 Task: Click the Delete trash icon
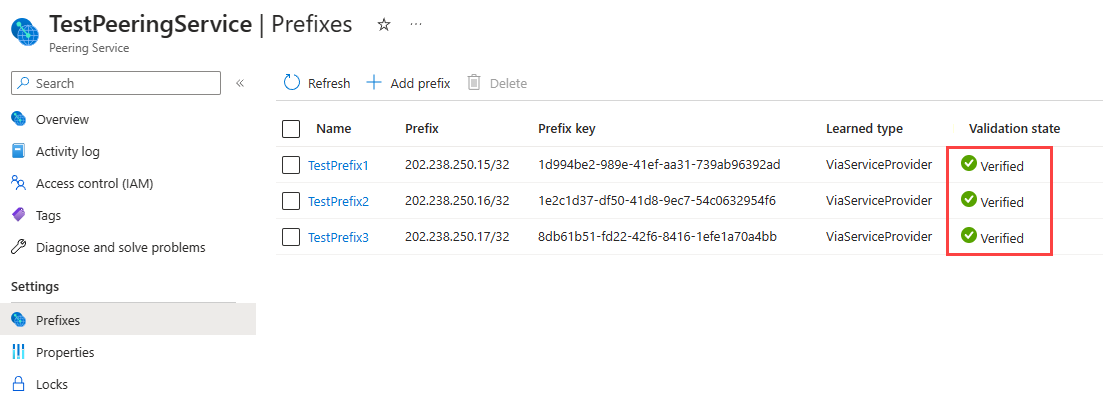(474, 83)
